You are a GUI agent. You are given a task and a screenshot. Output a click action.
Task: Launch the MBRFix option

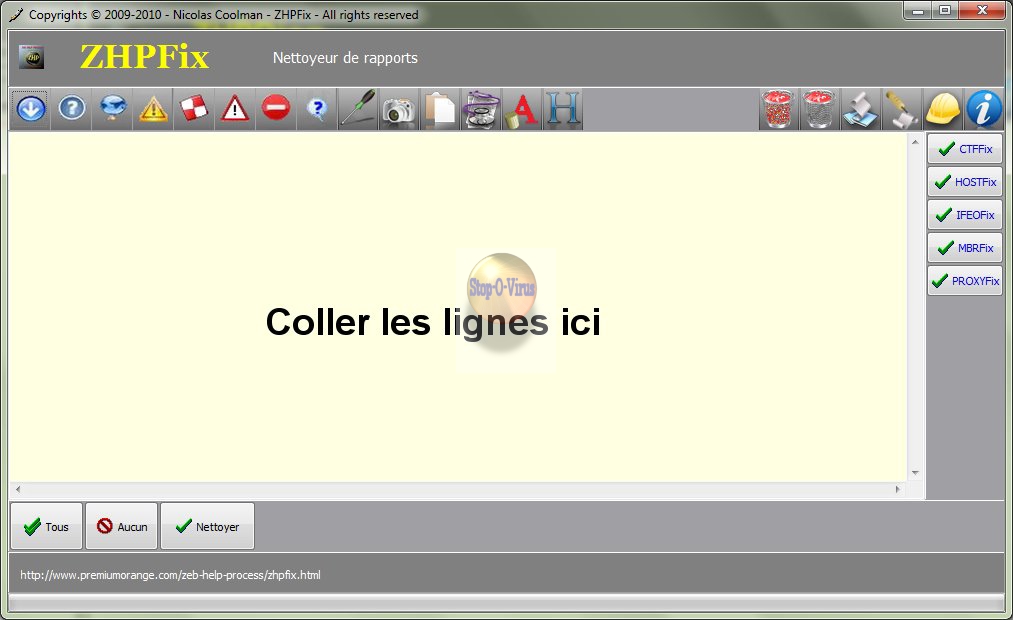point(965,247)
